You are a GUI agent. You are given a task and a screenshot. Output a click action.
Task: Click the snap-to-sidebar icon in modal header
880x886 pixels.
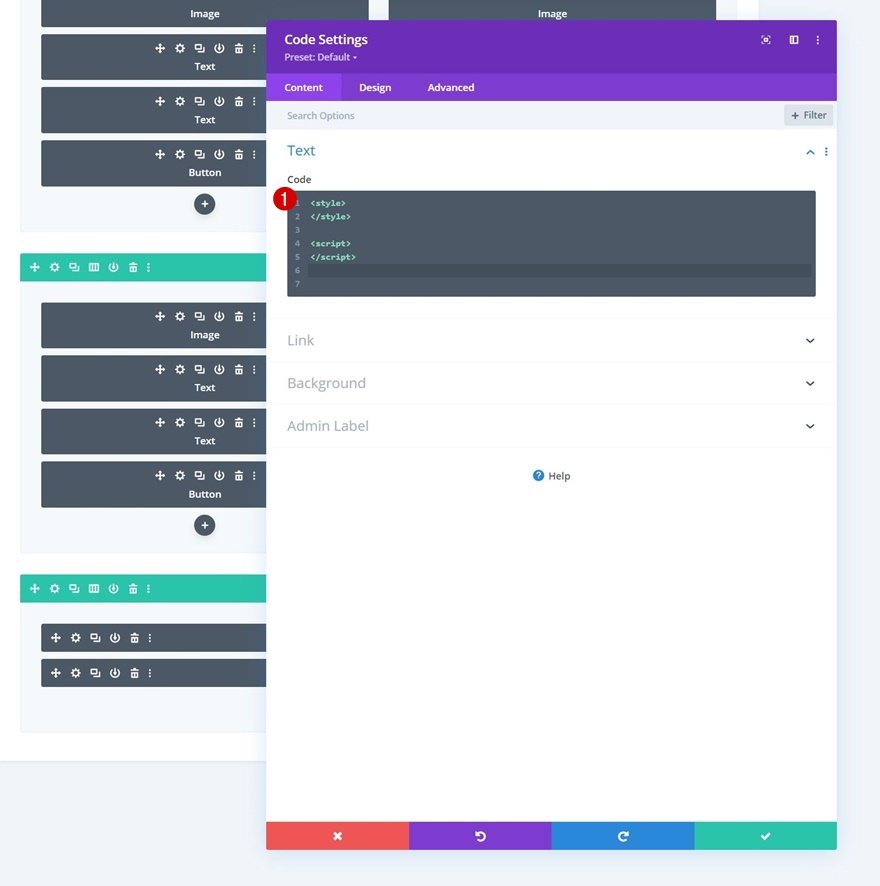794,40
